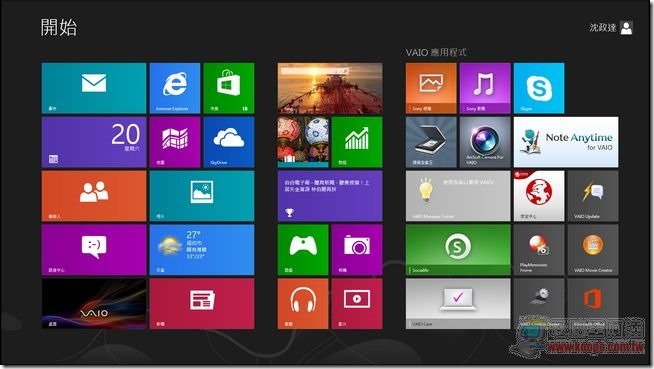Image resolution: width=654 pixels, height=369 pixels.
Task: Open the VAIO Desktop tile
Action: pyautogui.click(x=94, y=304)
